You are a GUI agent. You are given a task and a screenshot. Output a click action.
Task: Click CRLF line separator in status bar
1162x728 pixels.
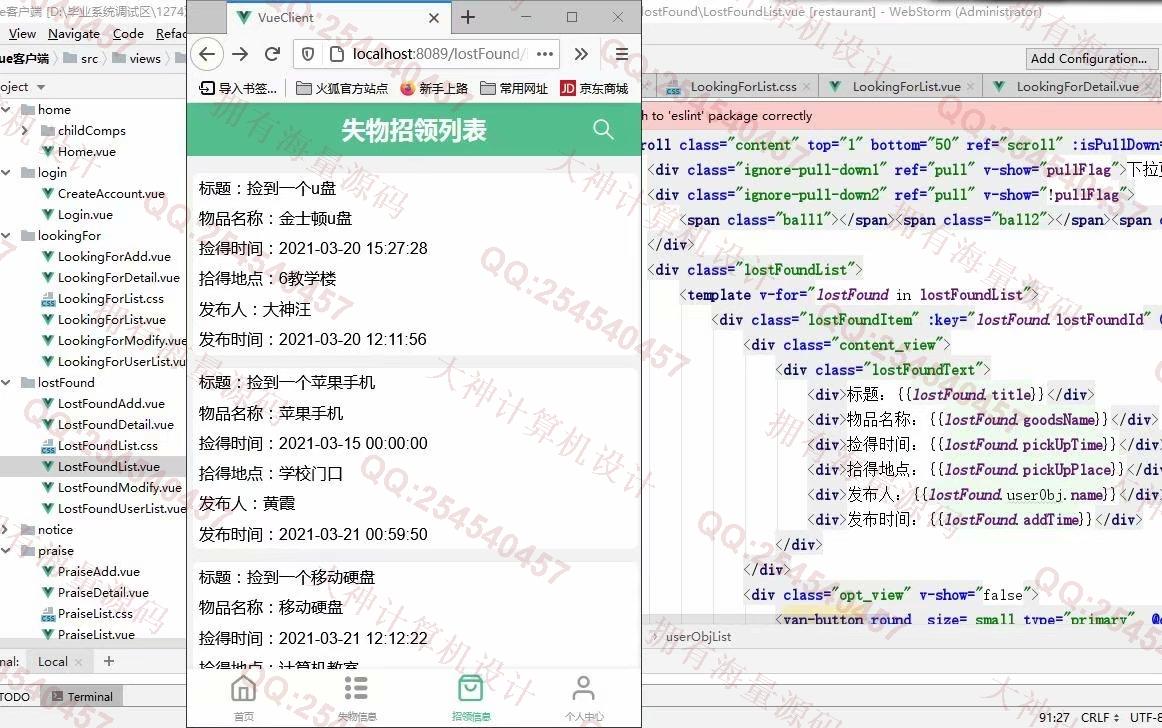1100,717
